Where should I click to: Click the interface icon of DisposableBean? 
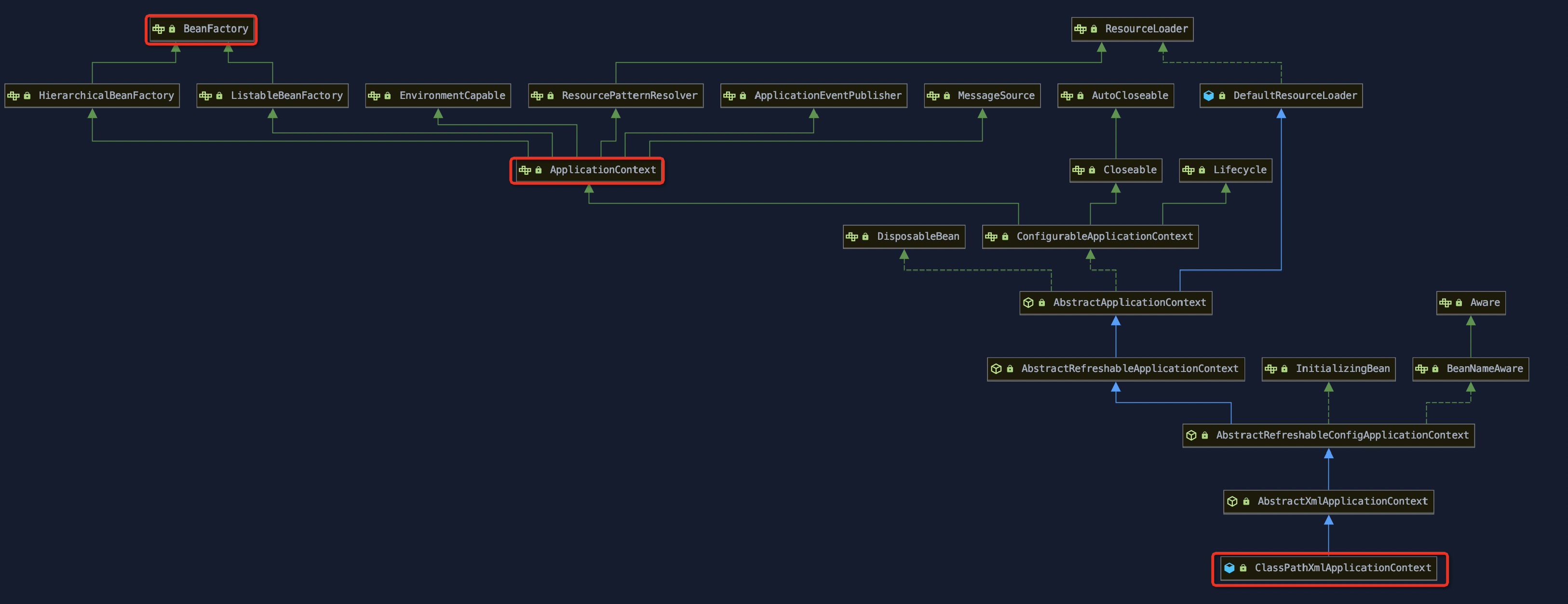pos(852,236)
